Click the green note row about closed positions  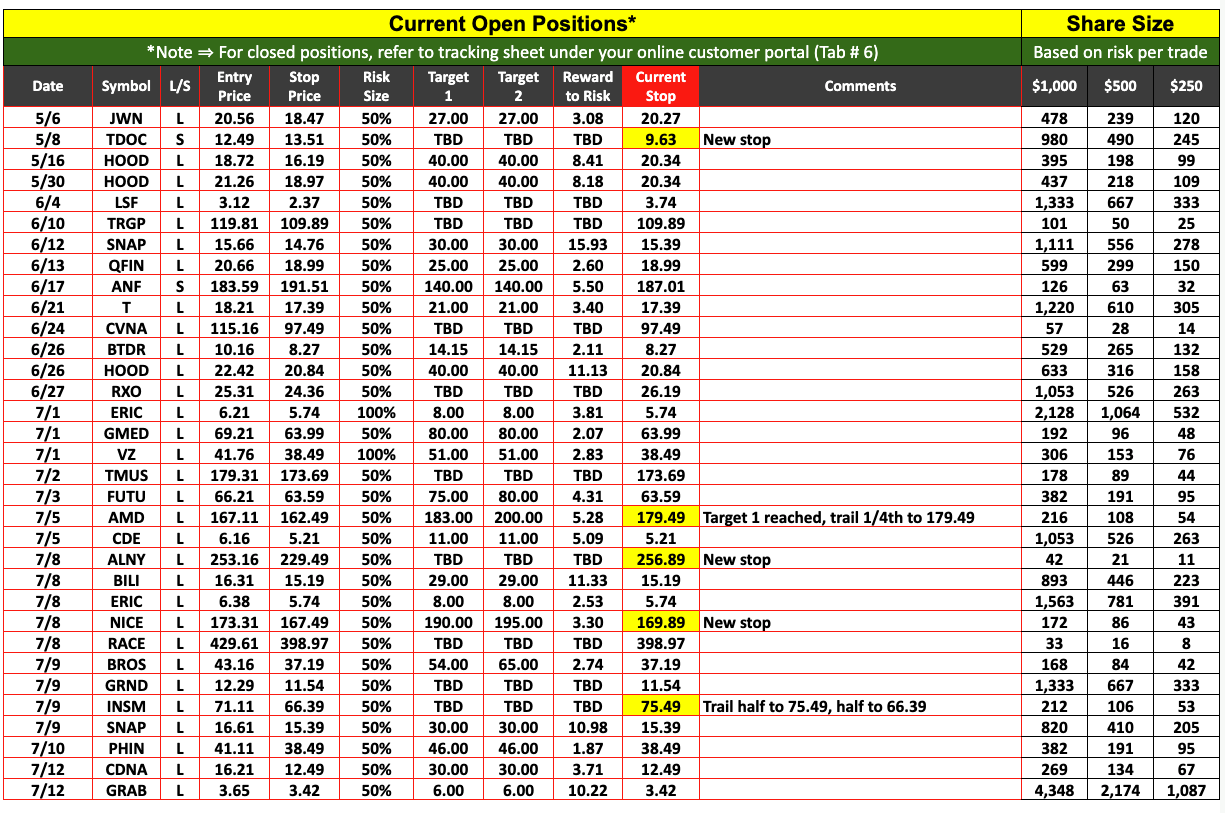[512, 52]
